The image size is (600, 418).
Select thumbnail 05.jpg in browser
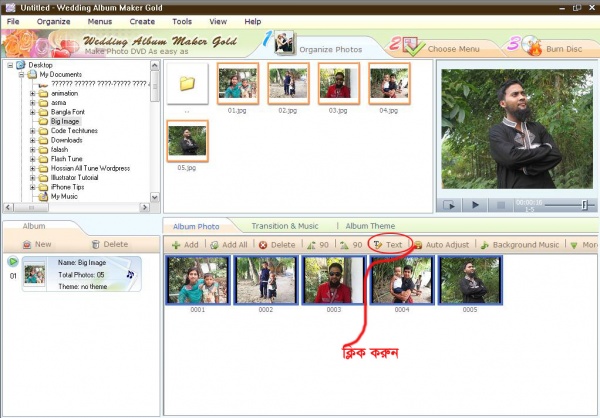click(x=188, y=141)
